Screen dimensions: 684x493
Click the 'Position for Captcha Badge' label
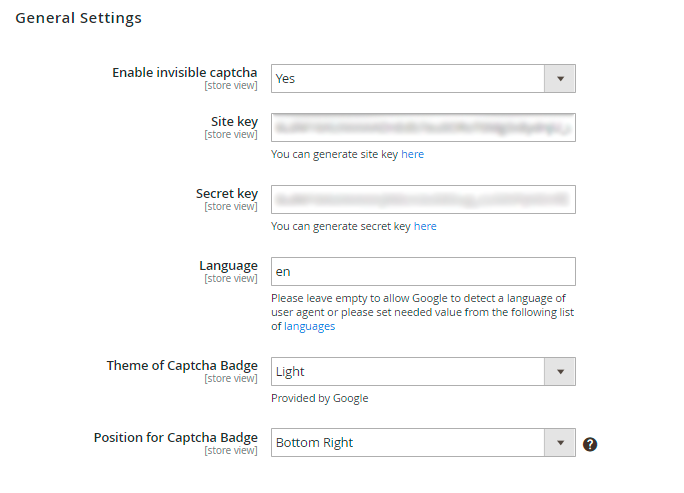click(175, 438)
